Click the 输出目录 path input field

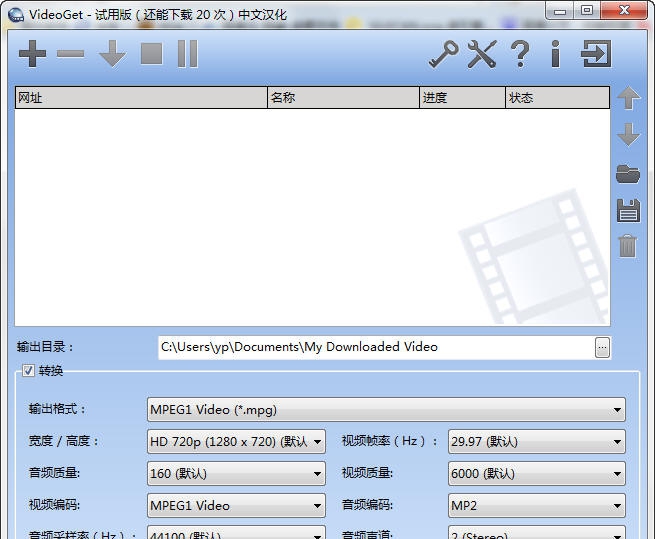tap(376, 347)
